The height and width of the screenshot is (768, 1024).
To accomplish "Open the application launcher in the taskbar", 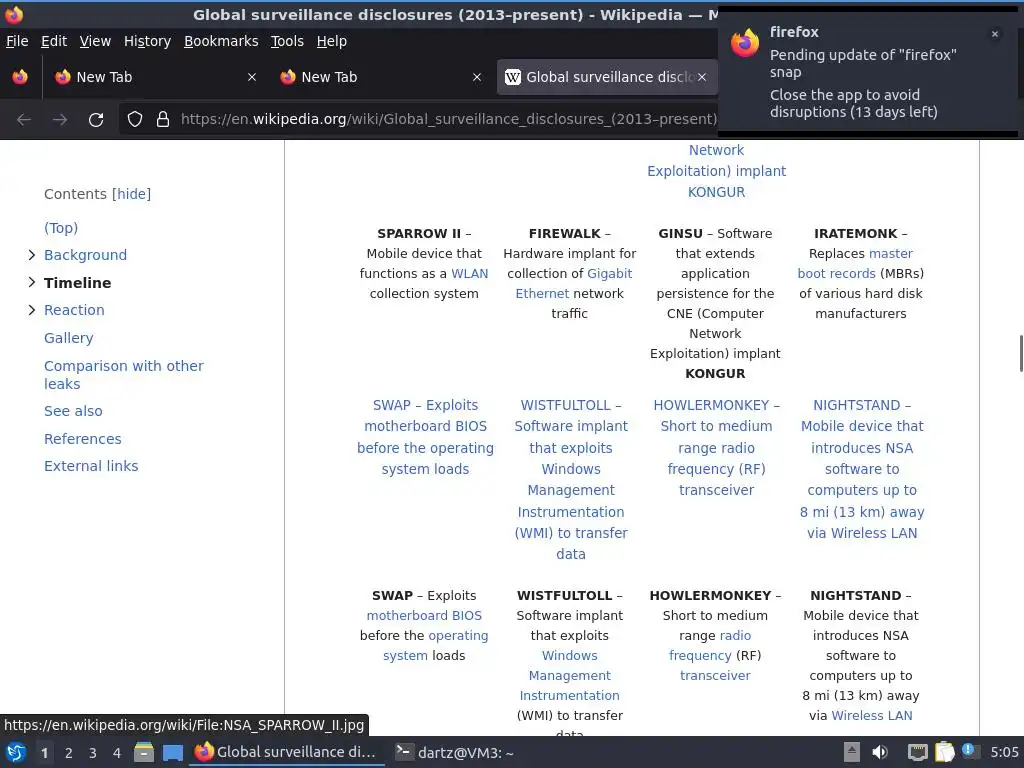I will [x=16, y=752].
